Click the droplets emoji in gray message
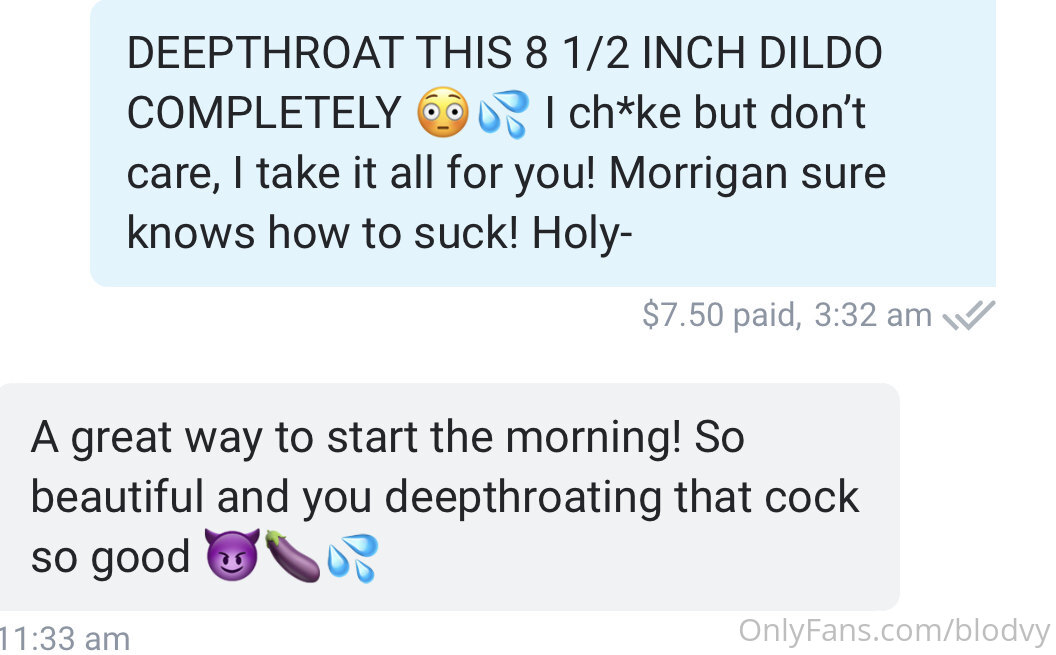1056x655 pixels. point(353,557)
